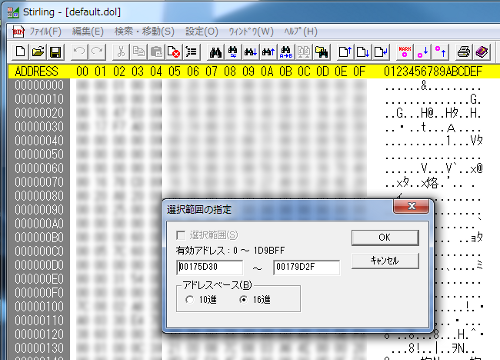The image size is (500, 360).
Task: Click the Save floppy disk icon
Action: [55, 52]
